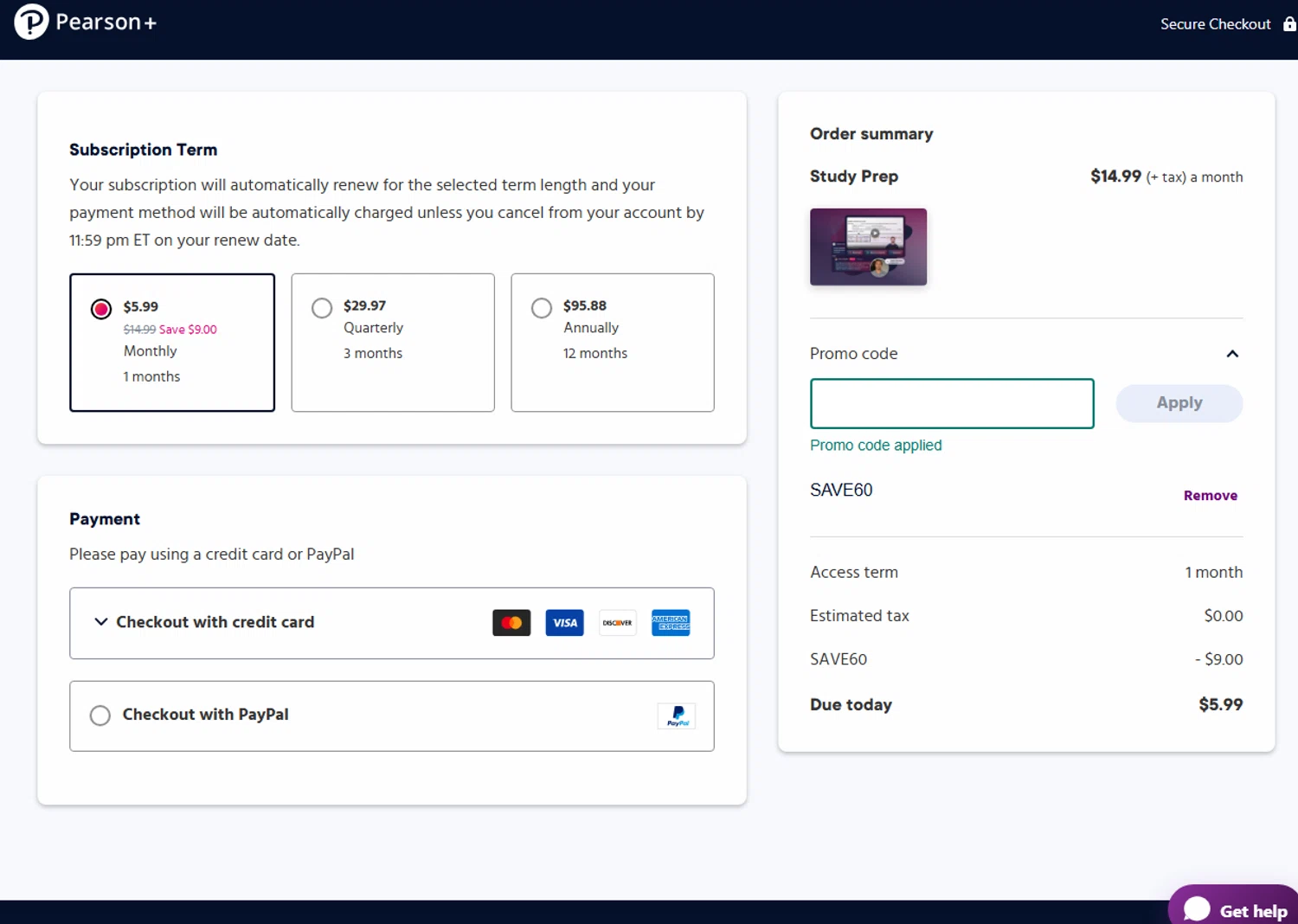Click the '$14.99 (+ tax) a month' price
Screen dimensions: 1298x924
pyautogui.click(x=1166, y=176)
